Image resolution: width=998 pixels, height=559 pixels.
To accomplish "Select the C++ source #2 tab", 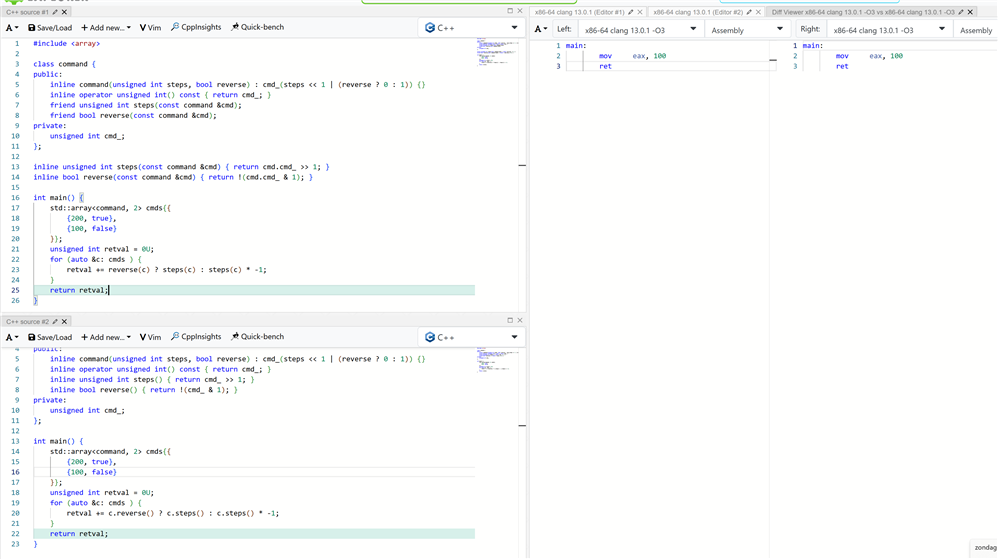I will (27, 322).
